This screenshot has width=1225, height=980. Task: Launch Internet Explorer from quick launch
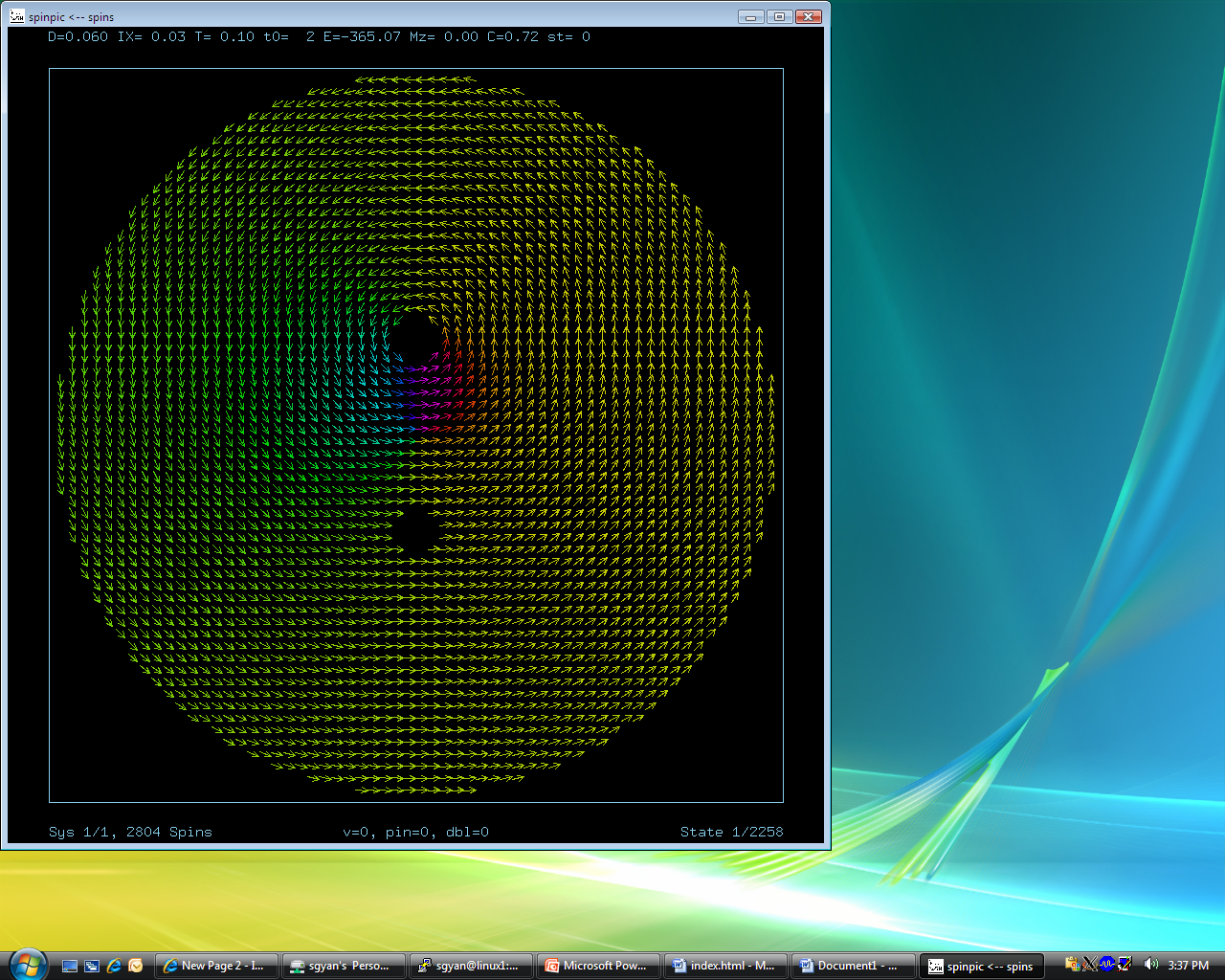click(x=114, y=966)
